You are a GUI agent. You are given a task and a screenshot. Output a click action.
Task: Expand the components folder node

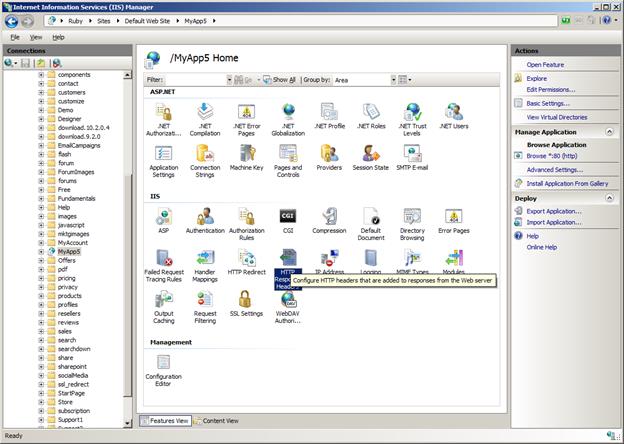click(x=41, y=74)
